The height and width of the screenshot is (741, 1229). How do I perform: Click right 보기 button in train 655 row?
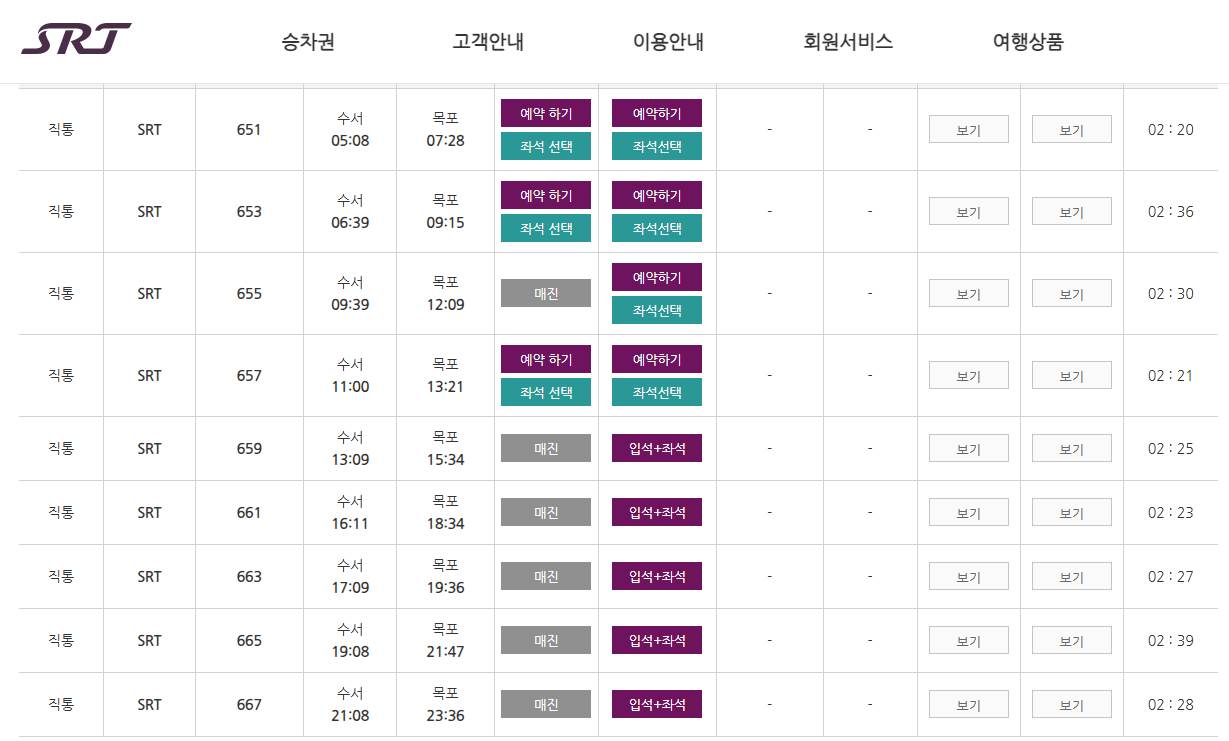pos(1072,293)
